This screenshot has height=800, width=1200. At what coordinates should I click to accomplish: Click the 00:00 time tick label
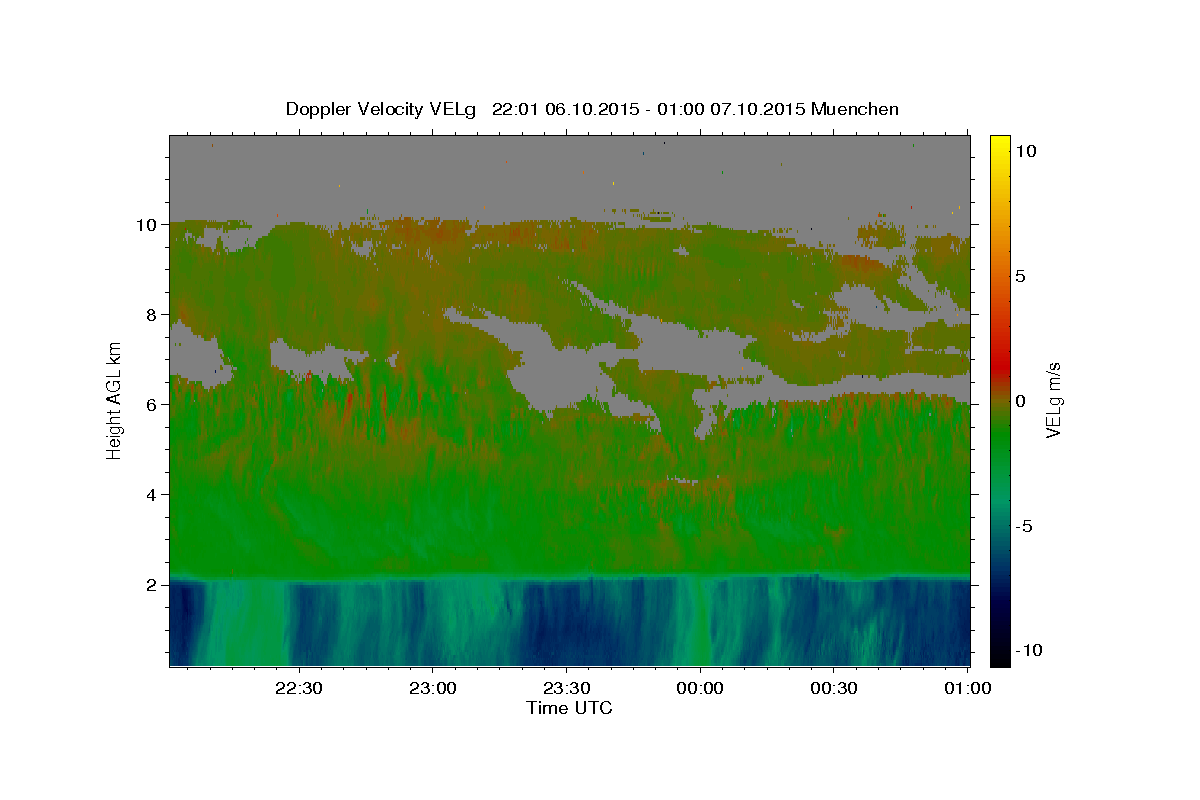pyautogui.click(x=700, y=688)
